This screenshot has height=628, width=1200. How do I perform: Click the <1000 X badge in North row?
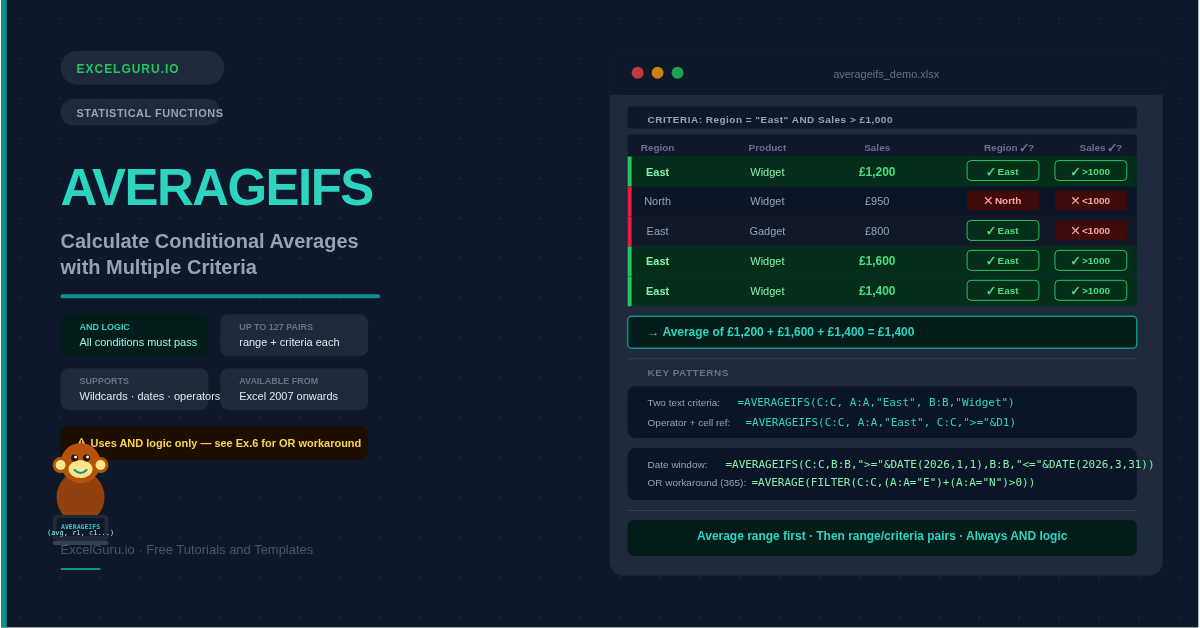1090,201
